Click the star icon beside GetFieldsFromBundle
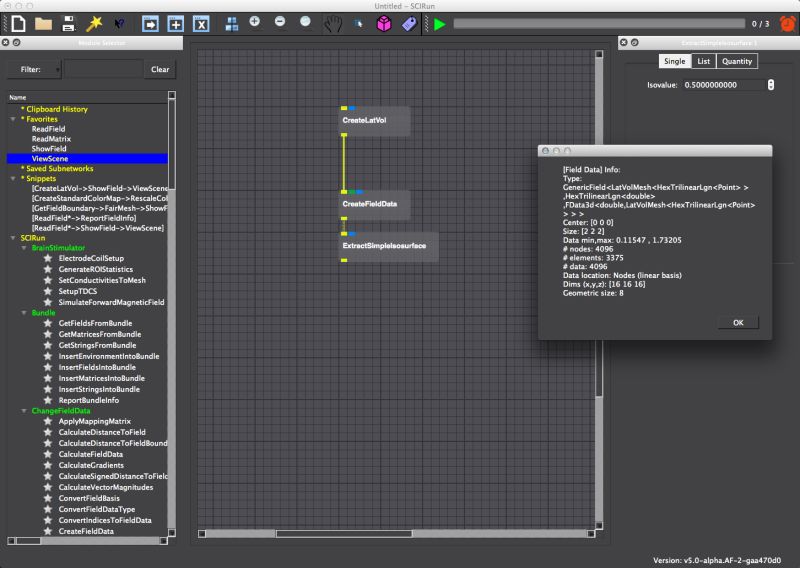Image resolution: width=800 pixels, height=568 pixels. pyautogui.click(x=48, y=323)
